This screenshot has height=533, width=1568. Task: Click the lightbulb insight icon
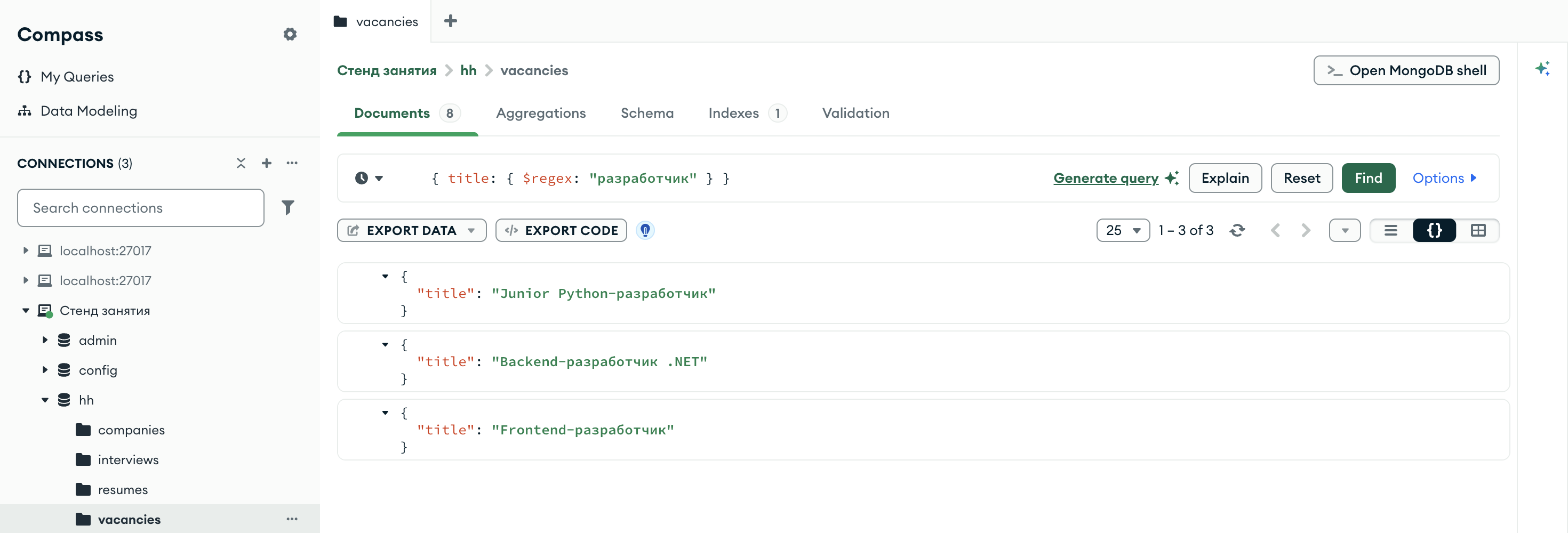[x=645, y=231]
